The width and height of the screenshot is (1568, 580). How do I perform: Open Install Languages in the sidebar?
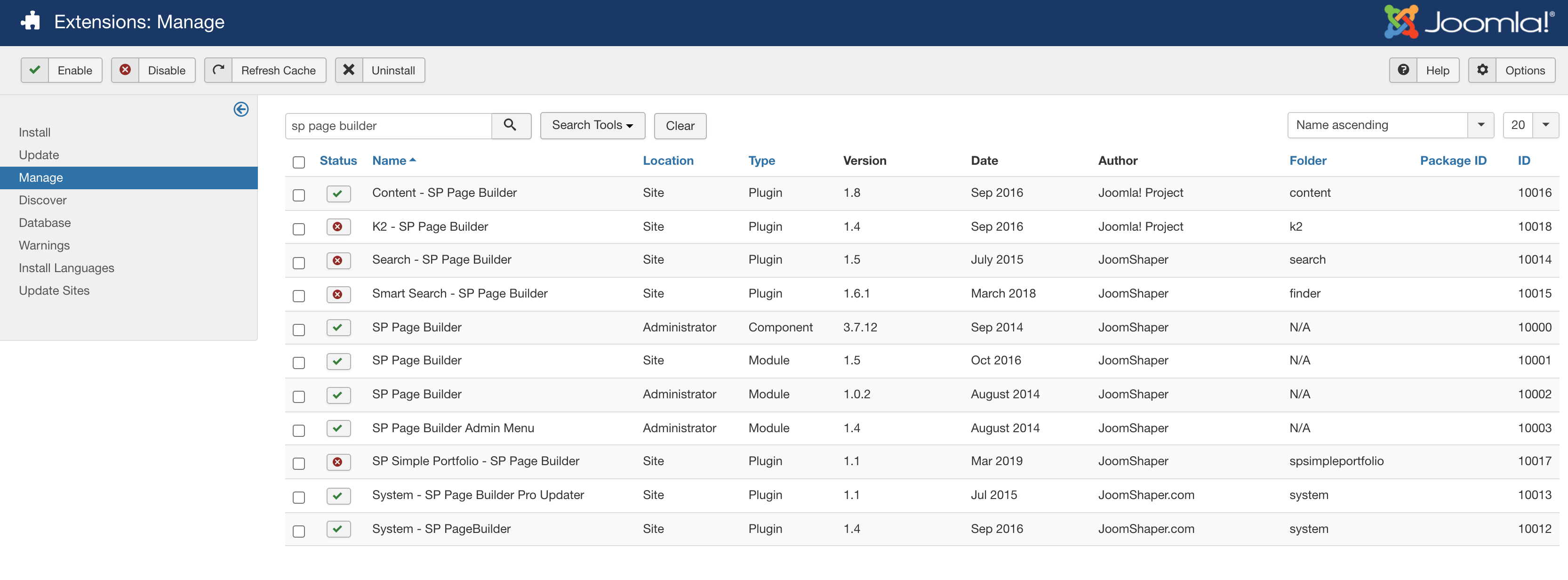coord(66,267)
